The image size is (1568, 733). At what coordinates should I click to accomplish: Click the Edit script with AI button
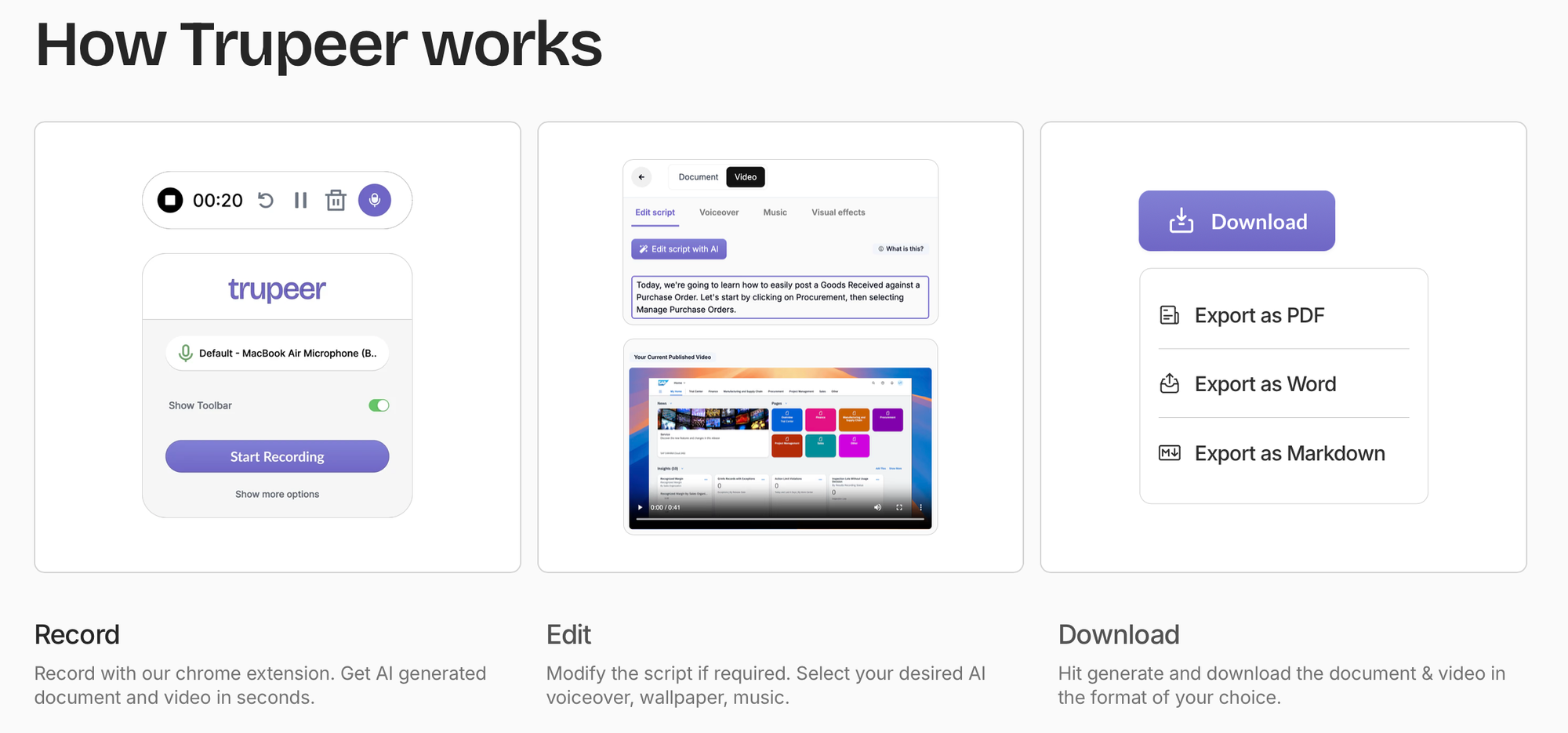point(679,249)
